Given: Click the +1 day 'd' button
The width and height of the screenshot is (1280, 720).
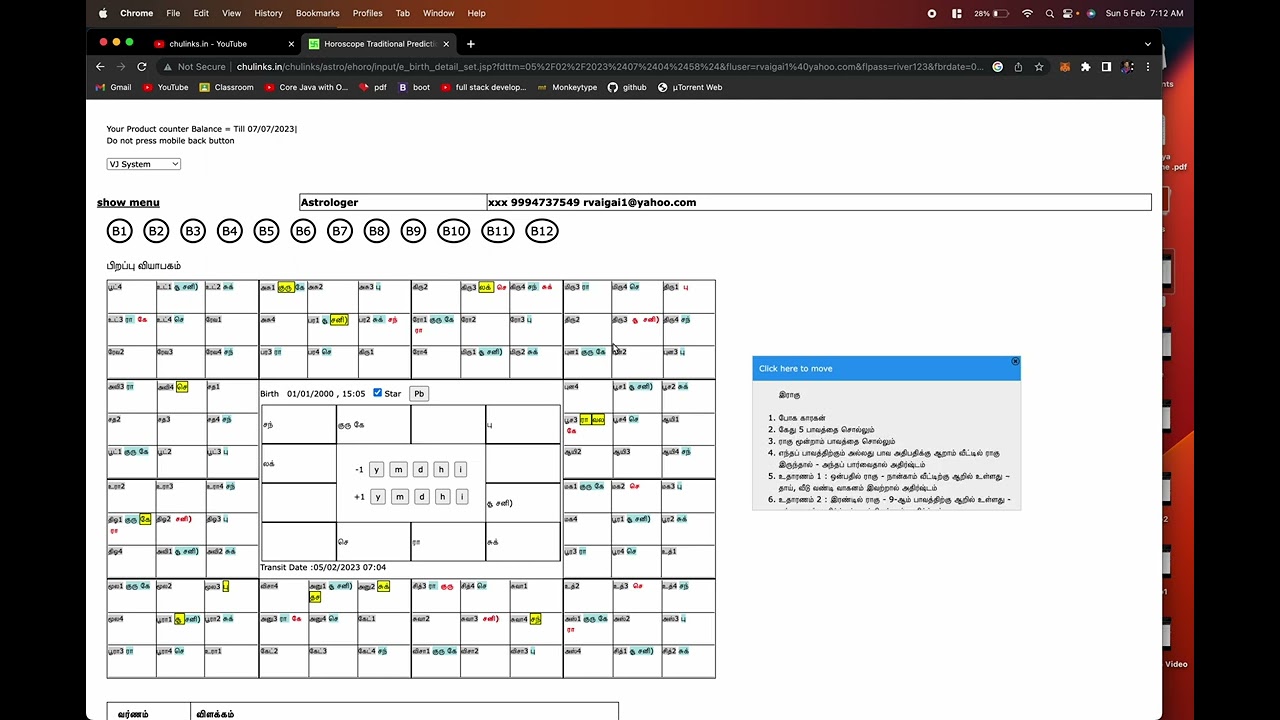Looking at the screenshot, I should tap(421, 497).
